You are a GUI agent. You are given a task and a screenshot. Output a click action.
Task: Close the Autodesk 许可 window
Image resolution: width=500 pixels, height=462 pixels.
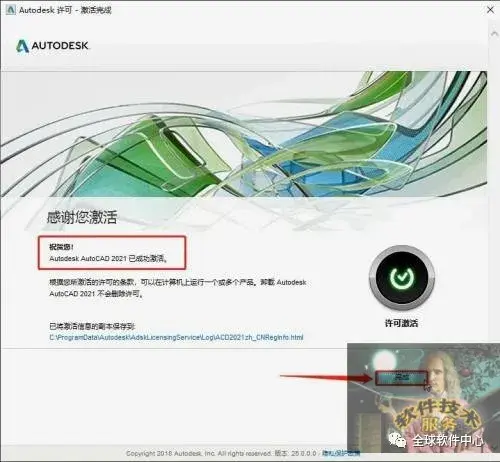tap(490, 10)
